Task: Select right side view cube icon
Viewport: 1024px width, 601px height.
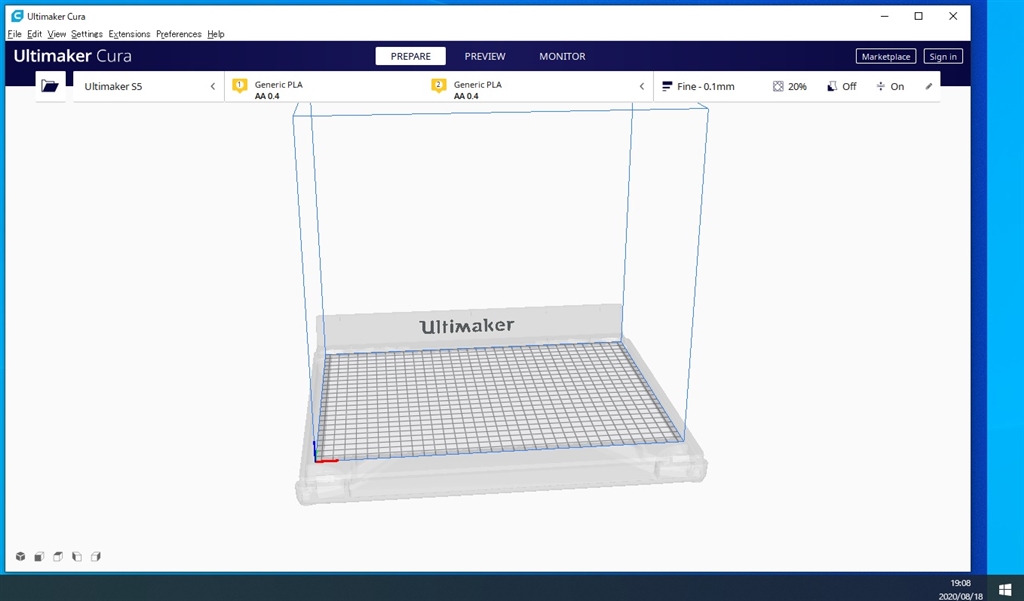Action: tap(96, 557)
